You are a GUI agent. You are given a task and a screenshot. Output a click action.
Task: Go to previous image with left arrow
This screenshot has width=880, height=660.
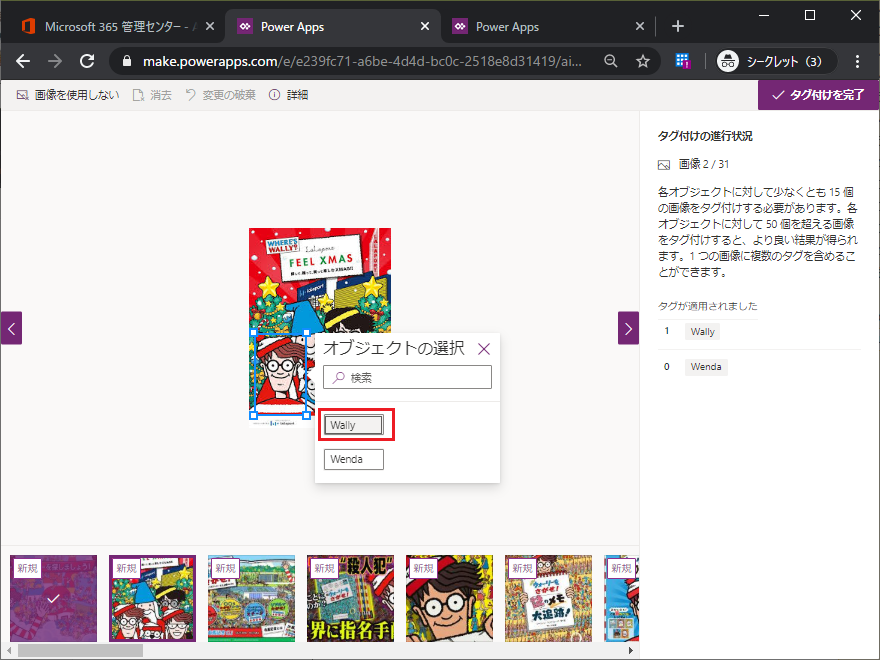tap(11, 328)
